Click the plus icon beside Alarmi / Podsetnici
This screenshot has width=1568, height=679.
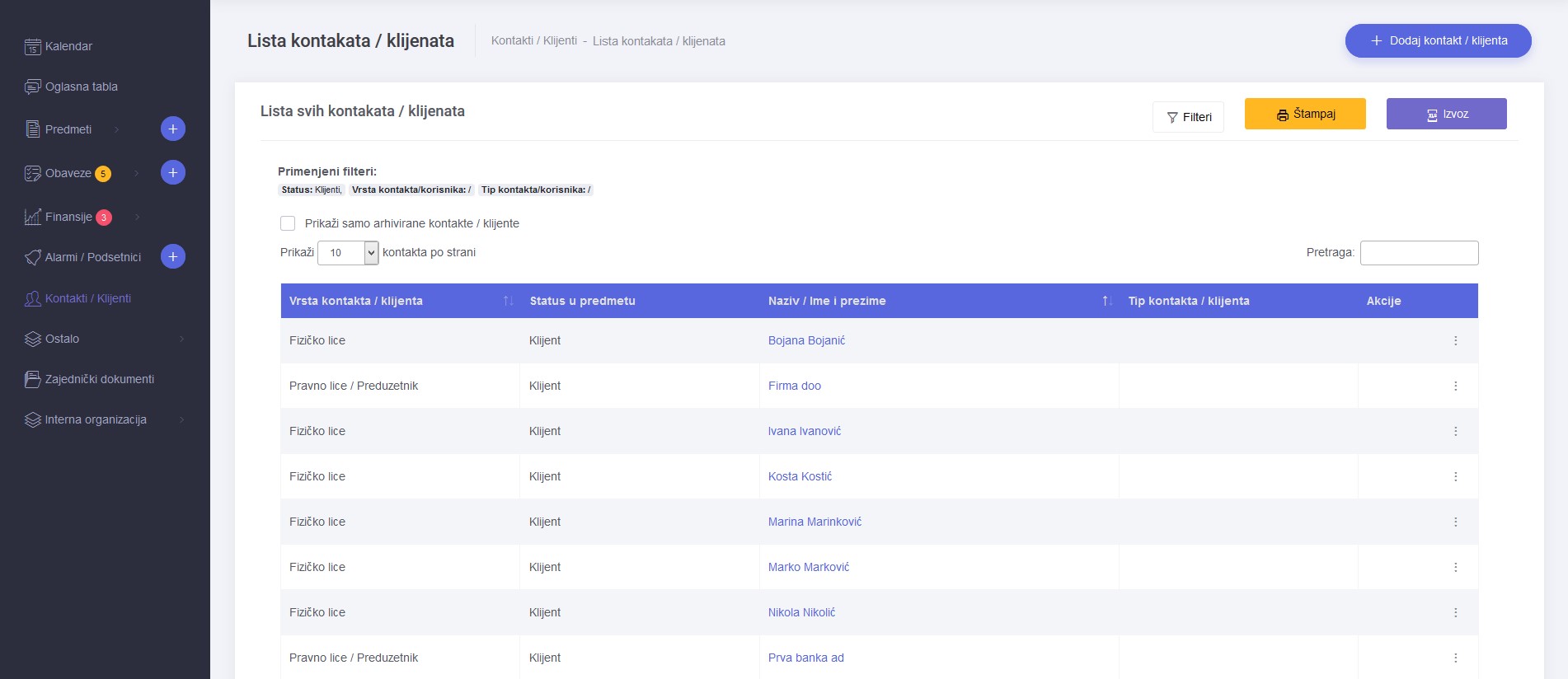click(172, 256)
